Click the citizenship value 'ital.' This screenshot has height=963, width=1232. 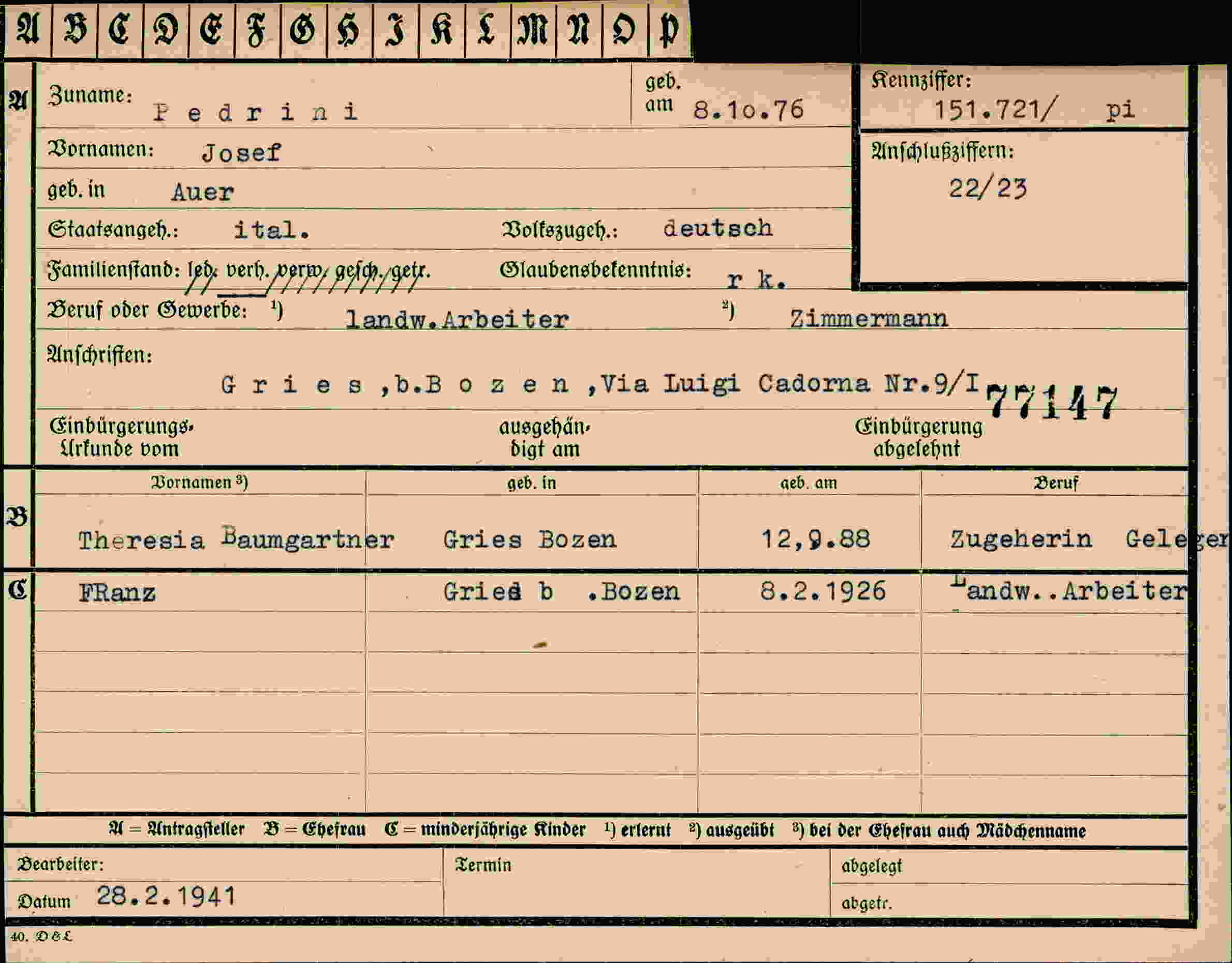[272, 229]
